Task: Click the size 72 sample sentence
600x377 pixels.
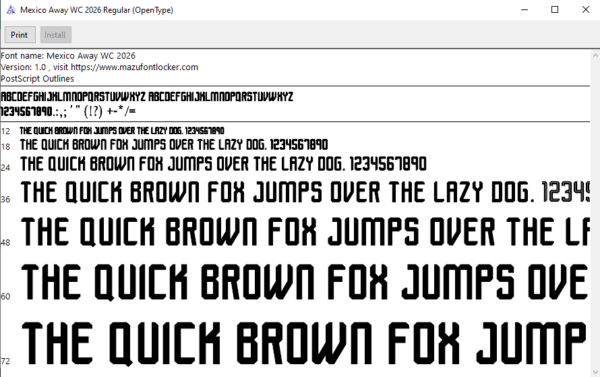Action: (304, 344)
